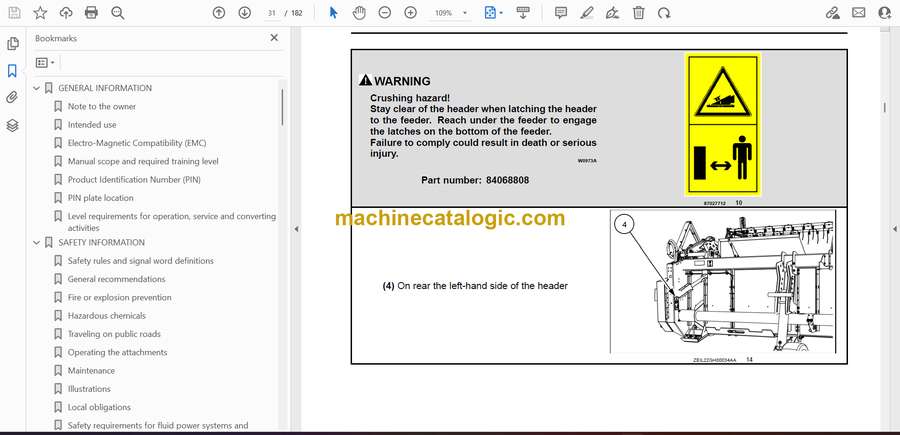Open the Layers panel icon

12,125
